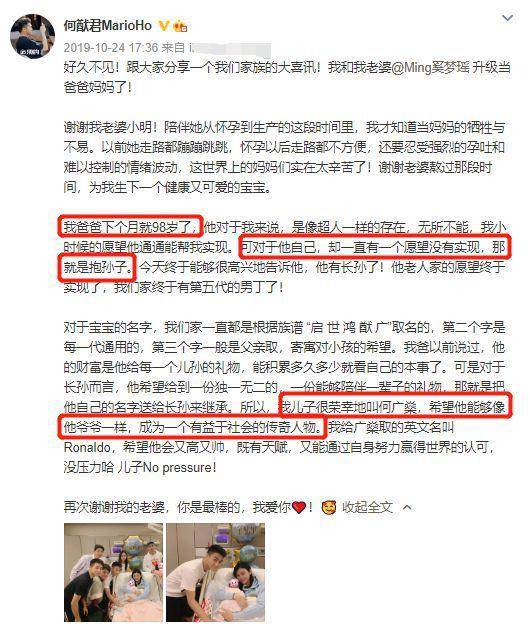Open the first family group photo thumbnail

click(113, 572)
